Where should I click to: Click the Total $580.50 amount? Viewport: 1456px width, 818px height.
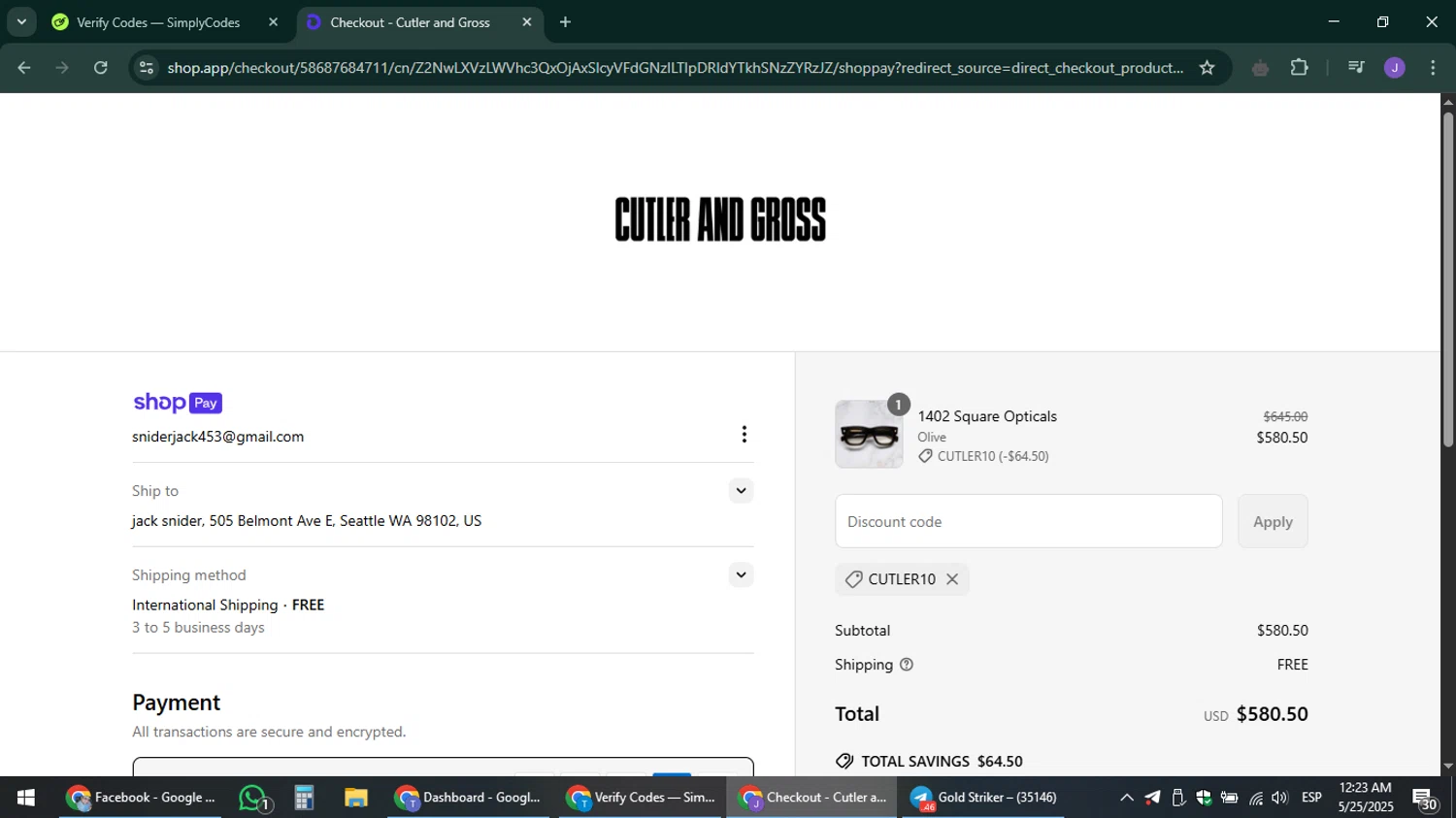(1272, 714)
